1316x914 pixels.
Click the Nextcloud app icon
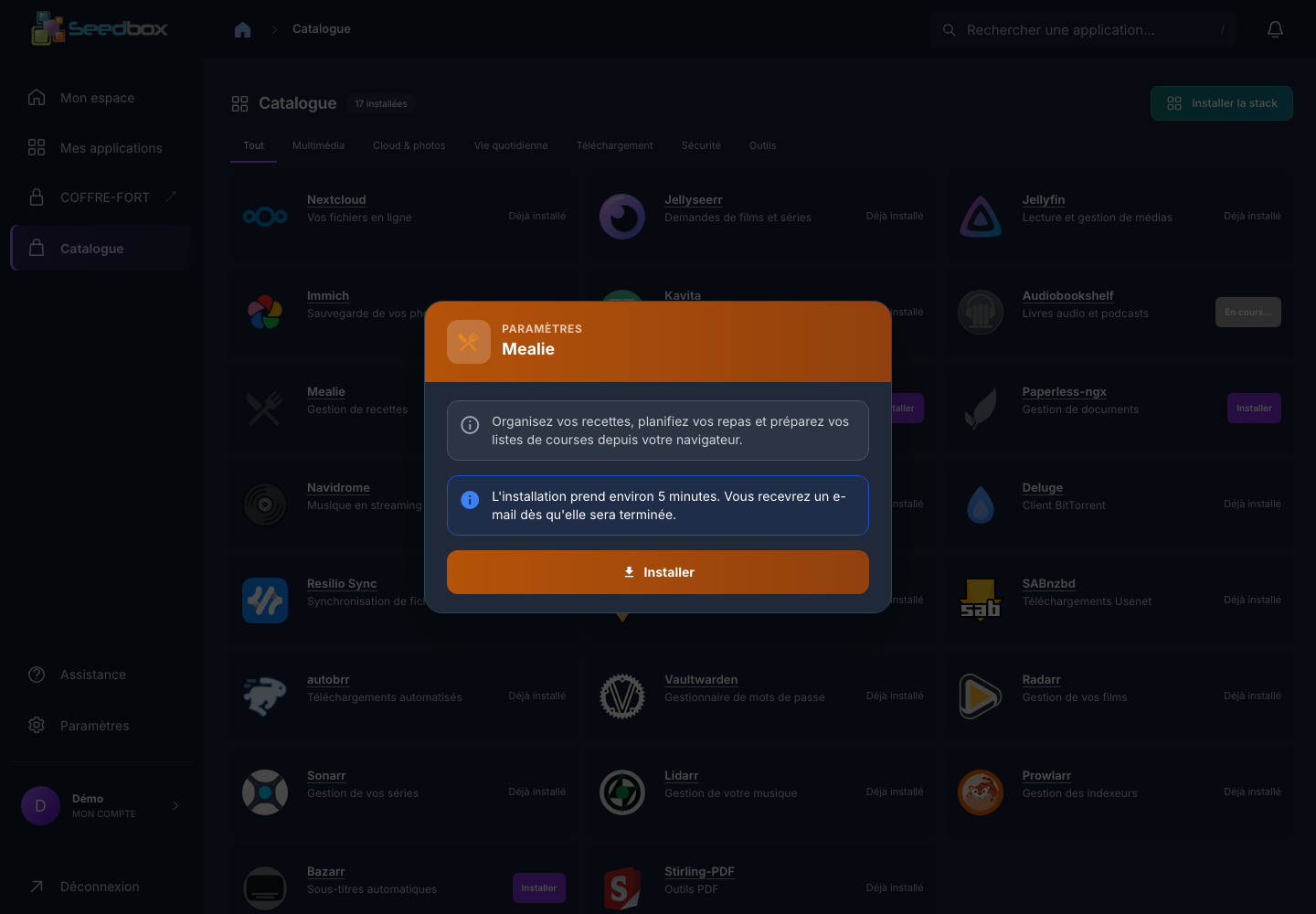[x=265, y=217]
